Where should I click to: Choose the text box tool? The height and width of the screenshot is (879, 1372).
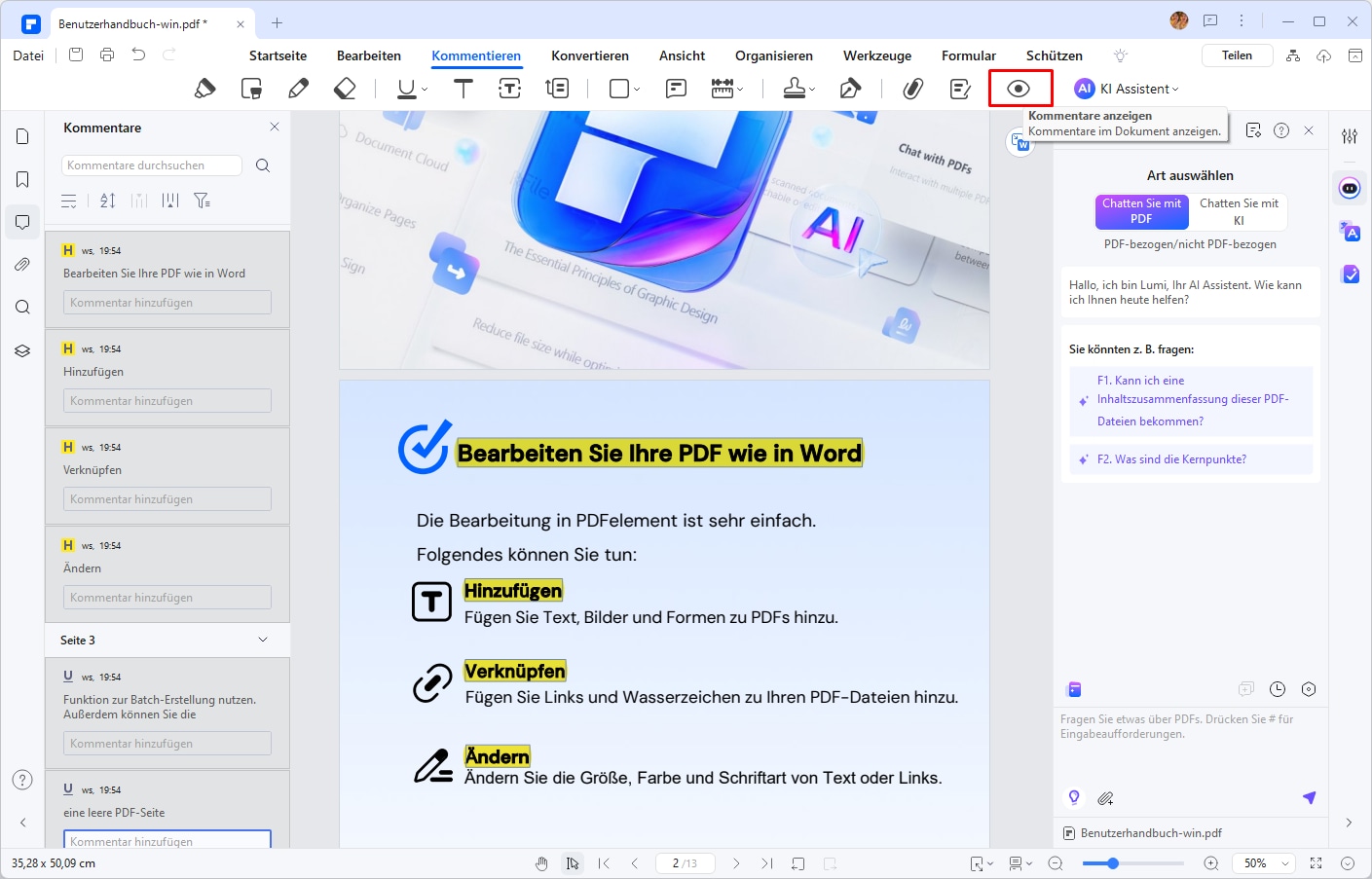click(510, 89)
